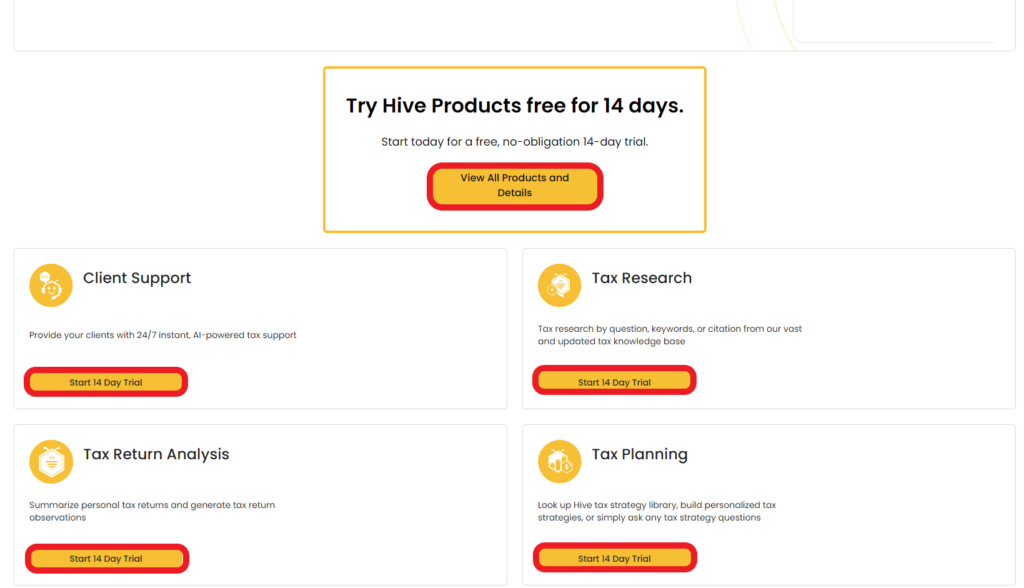
Task: Click the "Try Hive Products free" headline
Action: (514, 106)
